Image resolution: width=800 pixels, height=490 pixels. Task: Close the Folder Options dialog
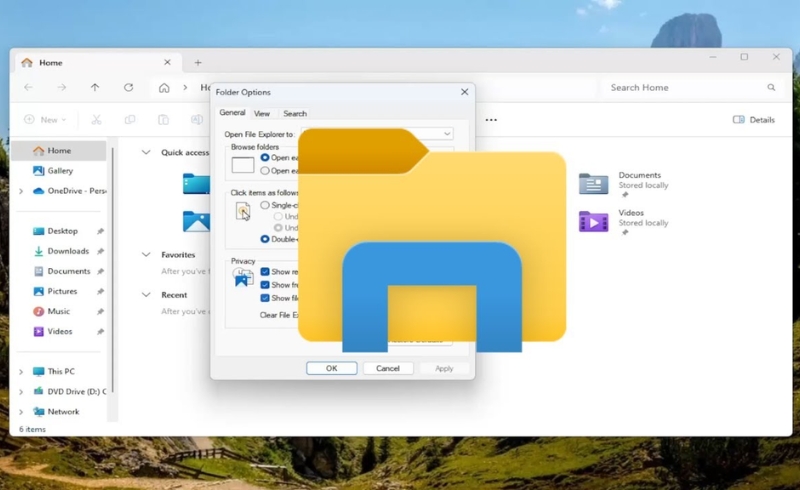point(464,92)
